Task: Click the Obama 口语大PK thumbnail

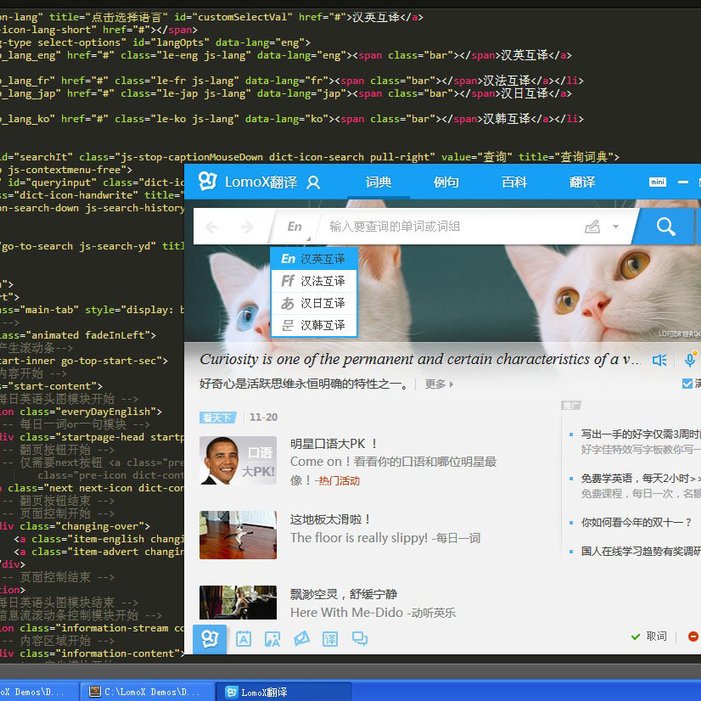Action: click(238, 460)
